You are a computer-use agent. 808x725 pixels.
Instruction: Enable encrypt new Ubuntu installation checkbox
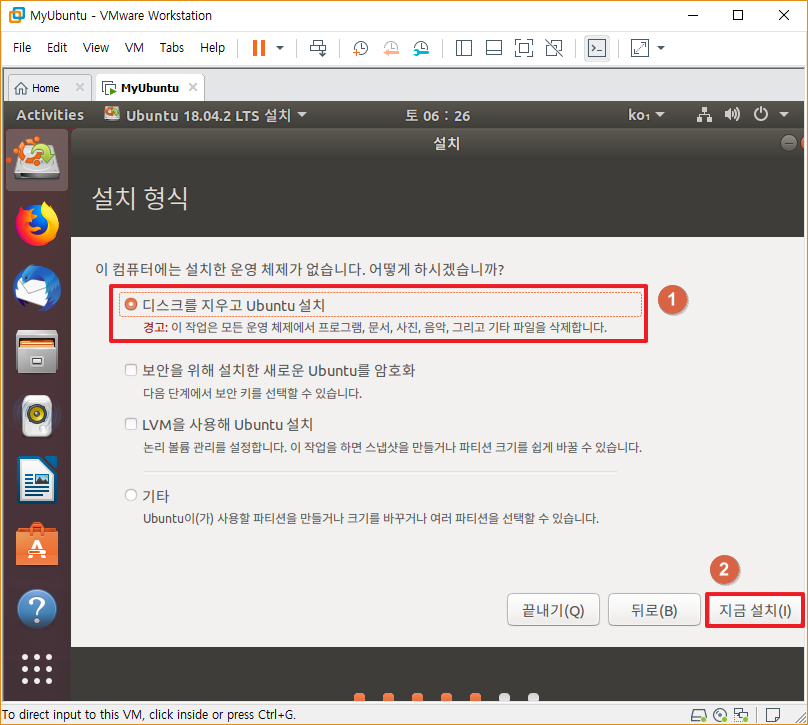coord(131,370)
